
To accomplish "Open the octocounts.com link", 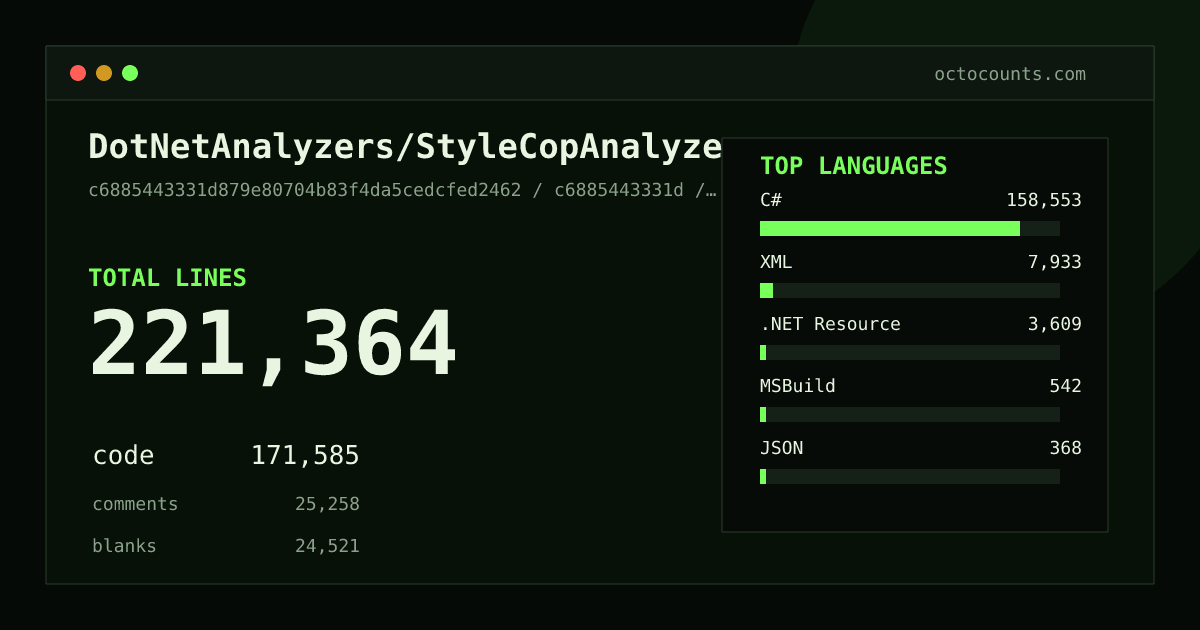I will pyautogui.click(x=1010, y=74).
